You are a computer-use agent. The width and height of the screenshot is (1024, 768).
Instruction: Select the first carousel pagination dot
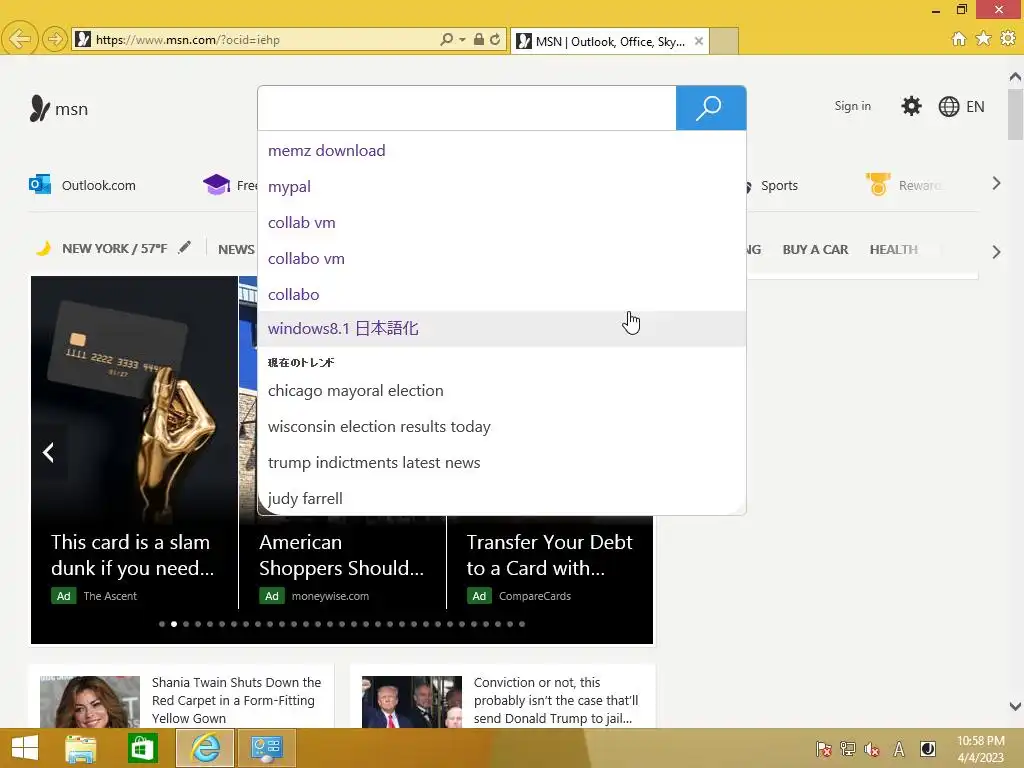click(x=162, y=624)
